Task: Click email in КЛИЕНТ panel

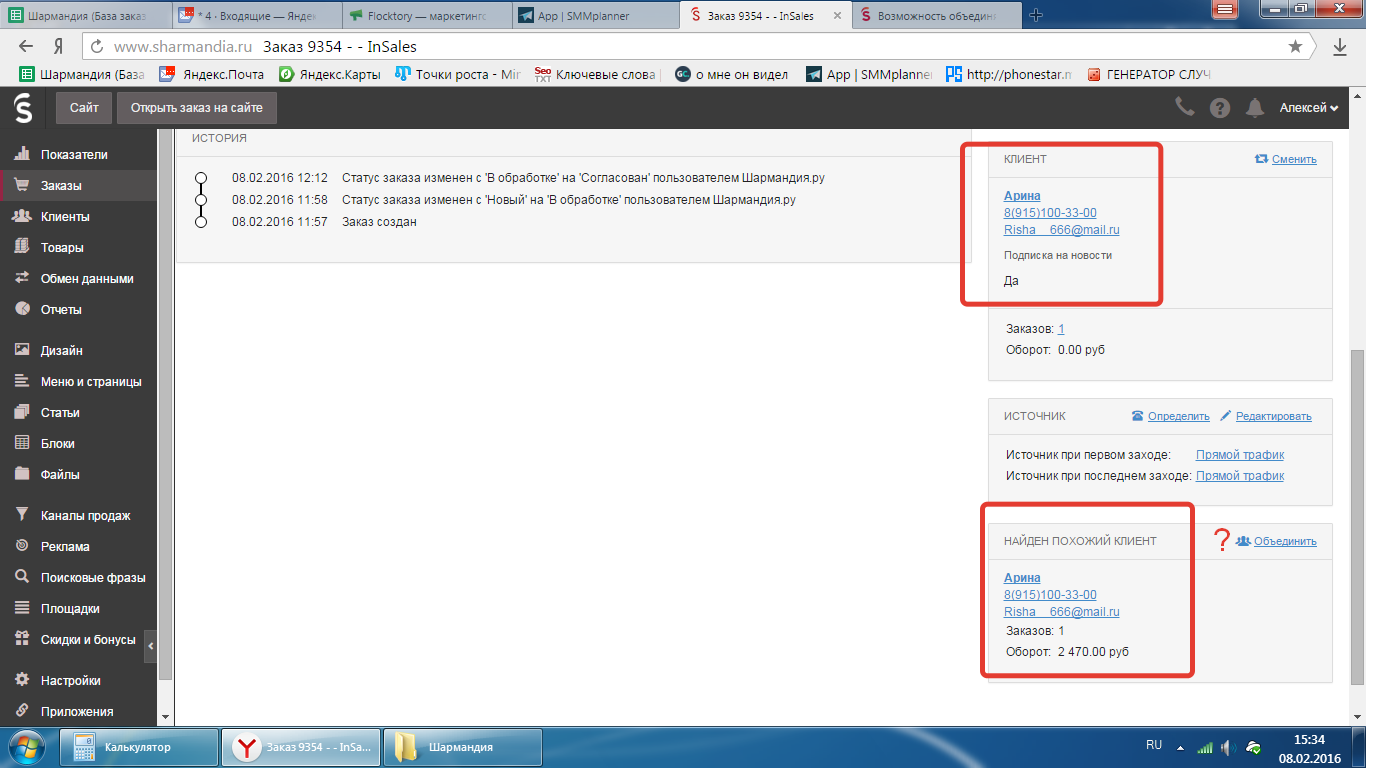Action: [x=1061, y=230]
